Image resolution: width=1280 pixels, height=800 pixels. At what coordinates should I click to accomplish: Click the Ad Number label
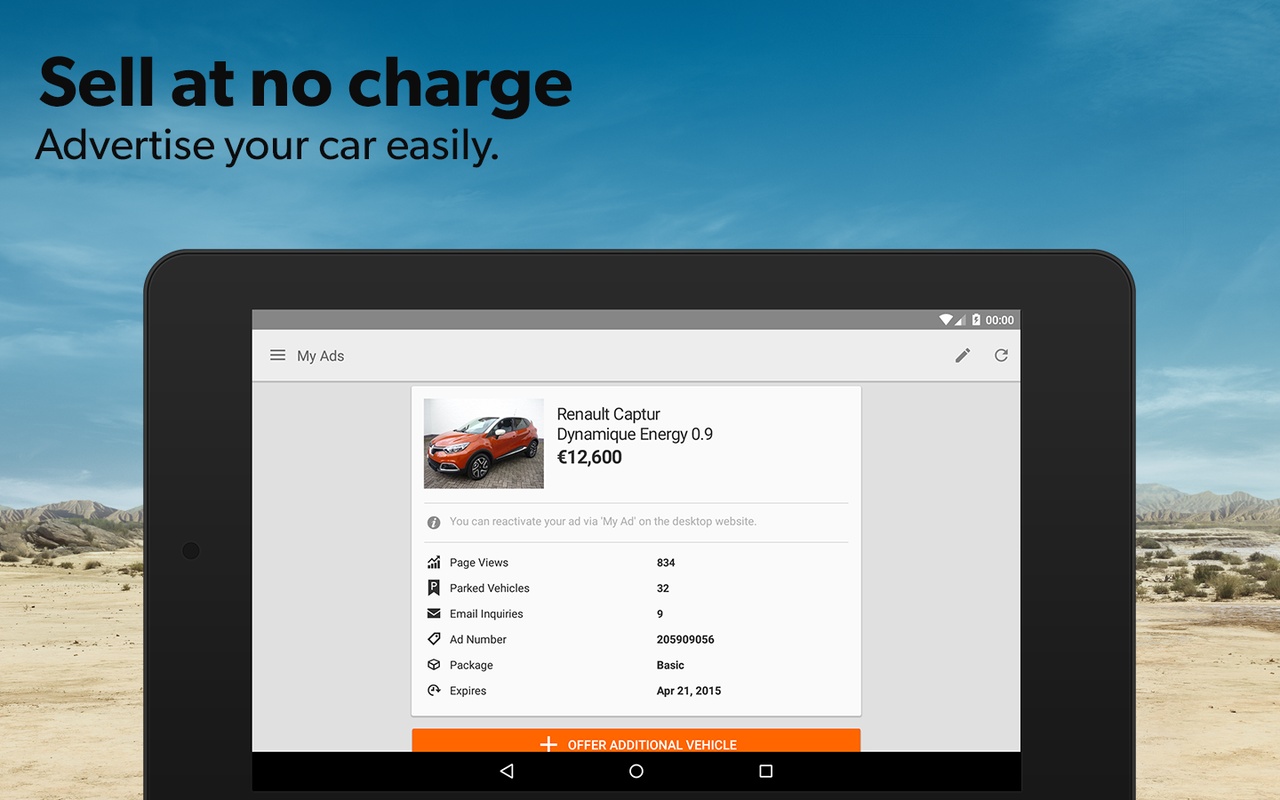click(x=478, y=639)
